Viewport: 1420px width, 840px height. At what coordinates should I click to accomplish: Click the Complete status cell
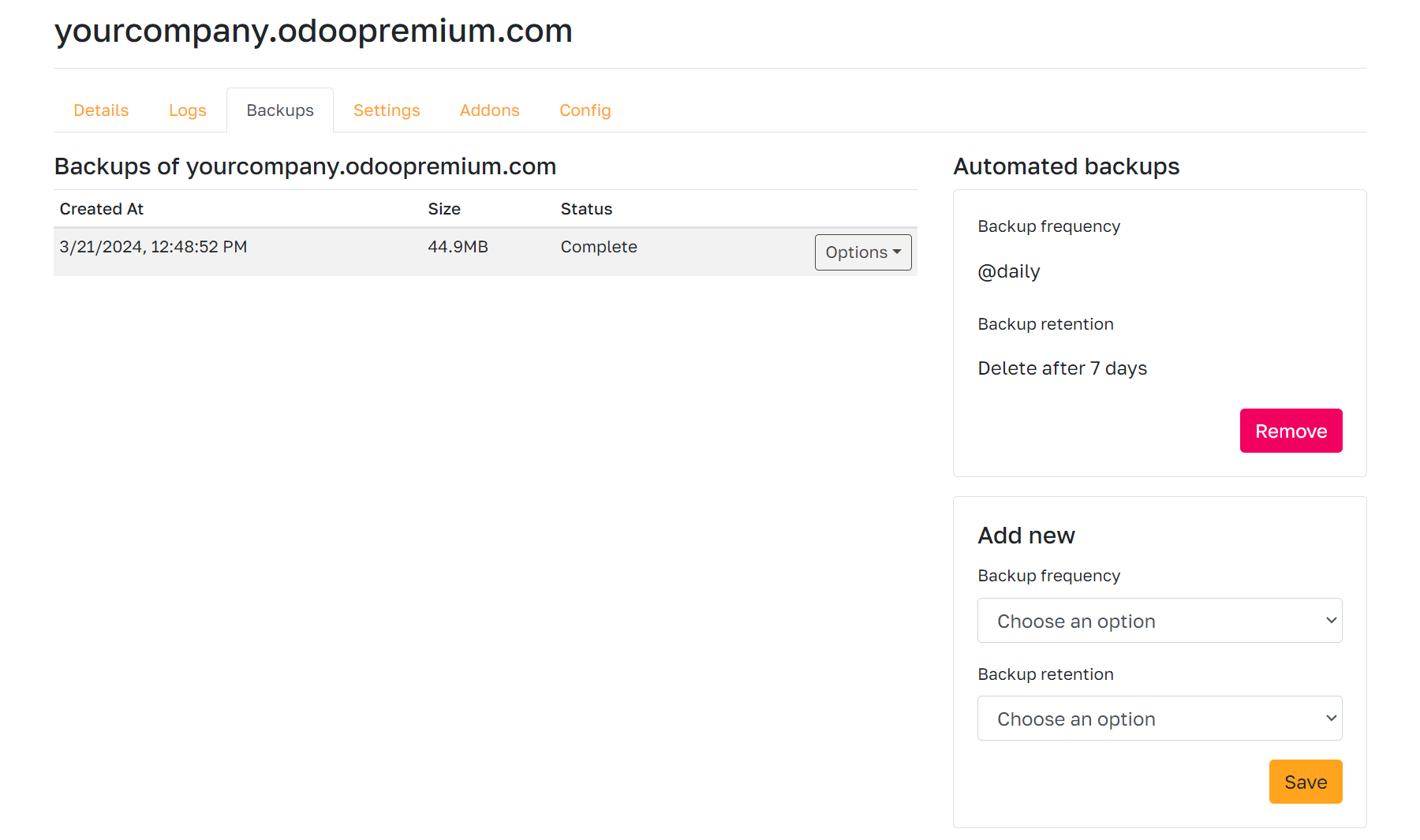pyautogui.click(x=599, y=247)
